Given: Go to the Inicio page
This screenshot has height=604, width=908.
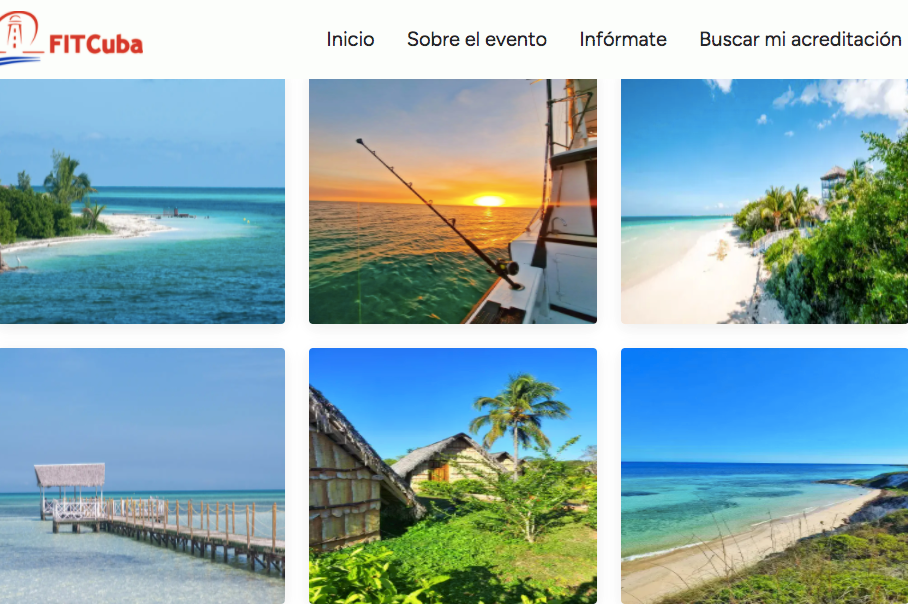Looking at the screenshot, I should coord(350,39).
